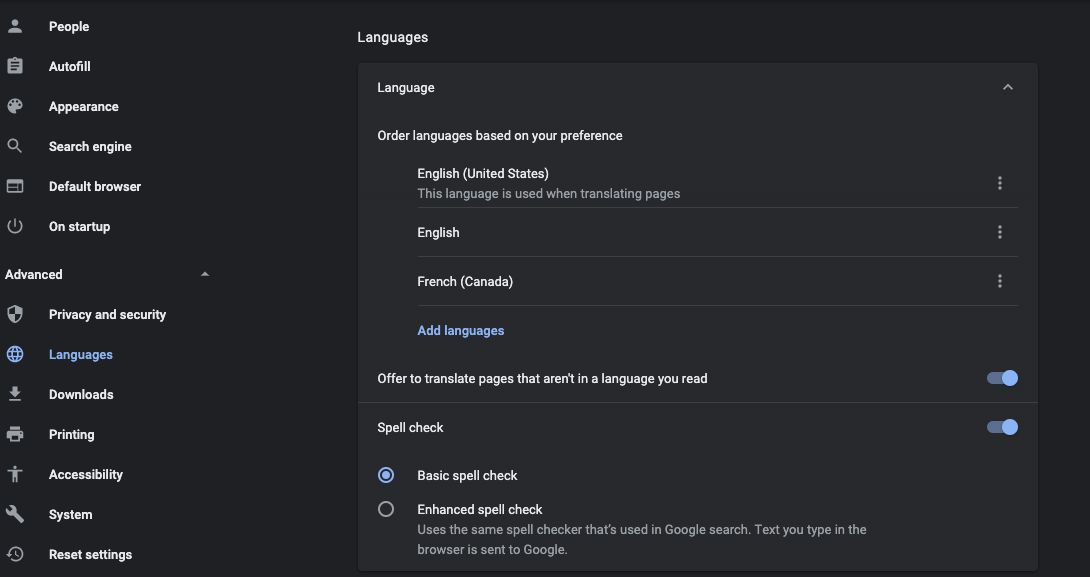Image resolution: width=1090 pixels, height=577 pixels.
Task: Select Languages in the sidebar
Action: (x=80, y=354)
